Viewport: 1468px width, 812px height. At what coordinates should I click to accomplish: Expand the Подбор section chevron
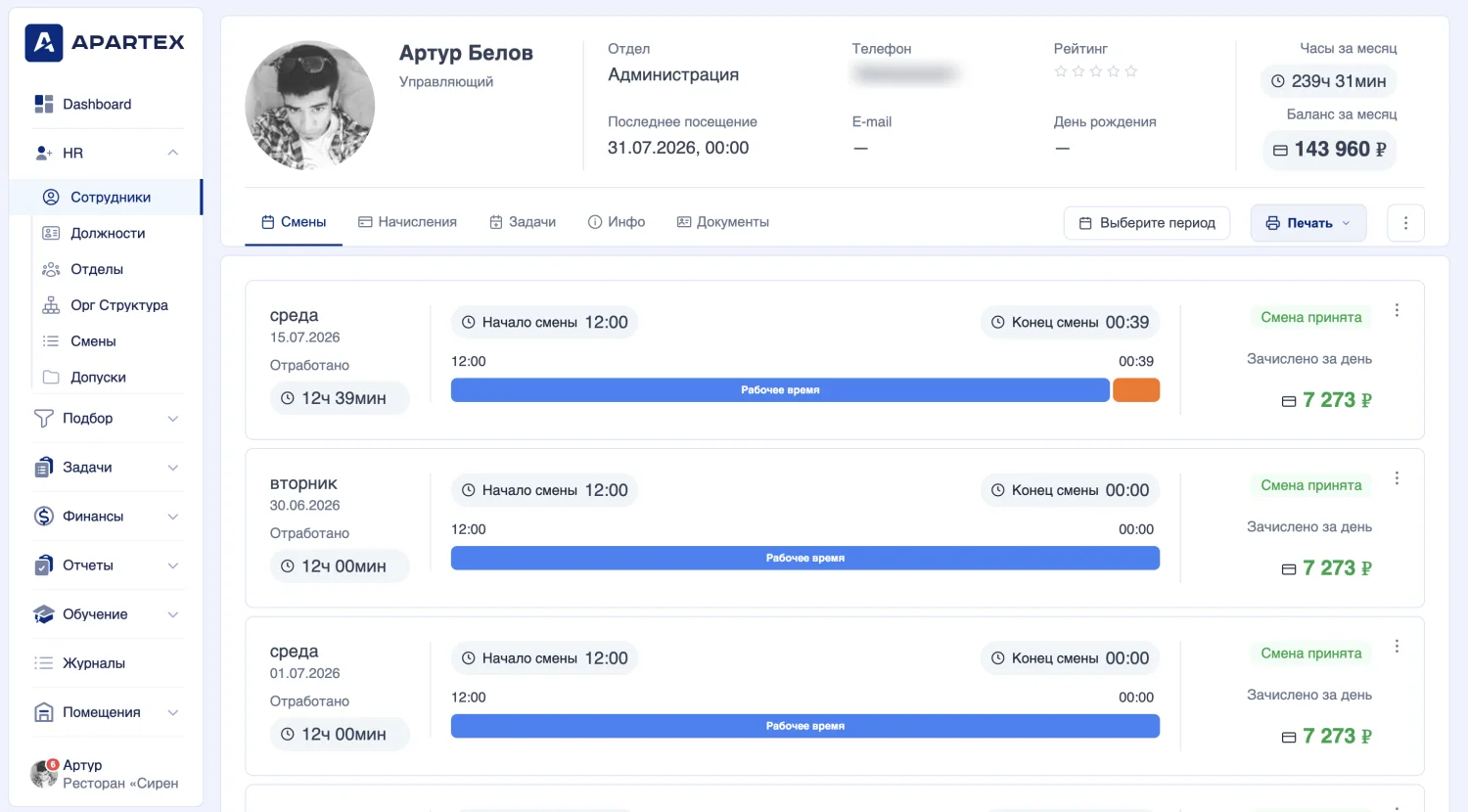pyautogui.click(x=173, y=418)
